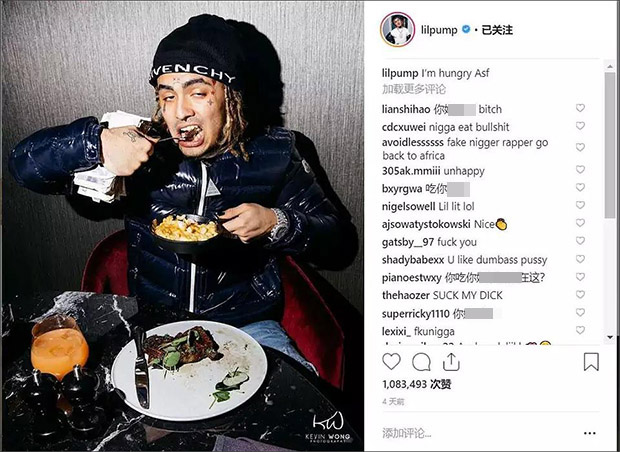The image size is (620, 452).
Task: Share the post using the upload icon
Action: 451,361
